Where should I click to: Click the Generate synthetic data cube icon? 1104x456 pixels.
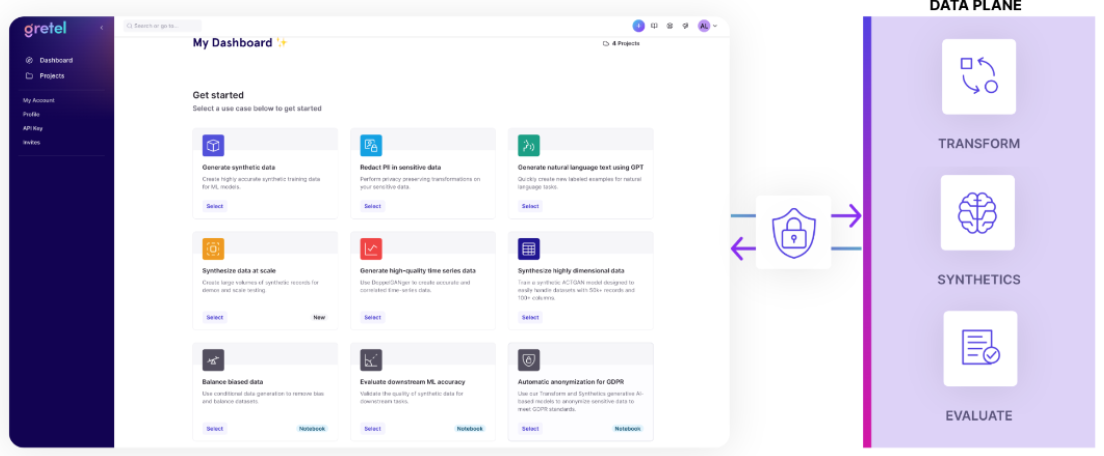213,146
